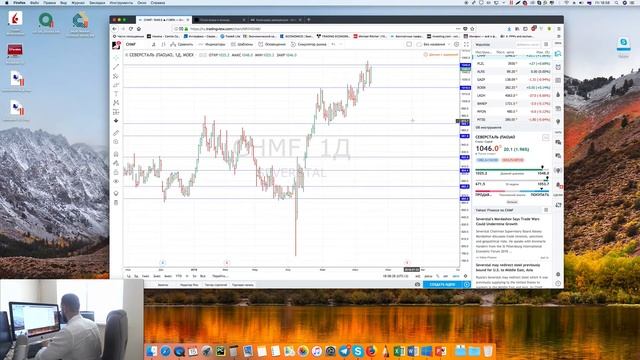Open the Без названия layout dropdown
This screenshot has width=640, height=360.
tap(436, 44)
